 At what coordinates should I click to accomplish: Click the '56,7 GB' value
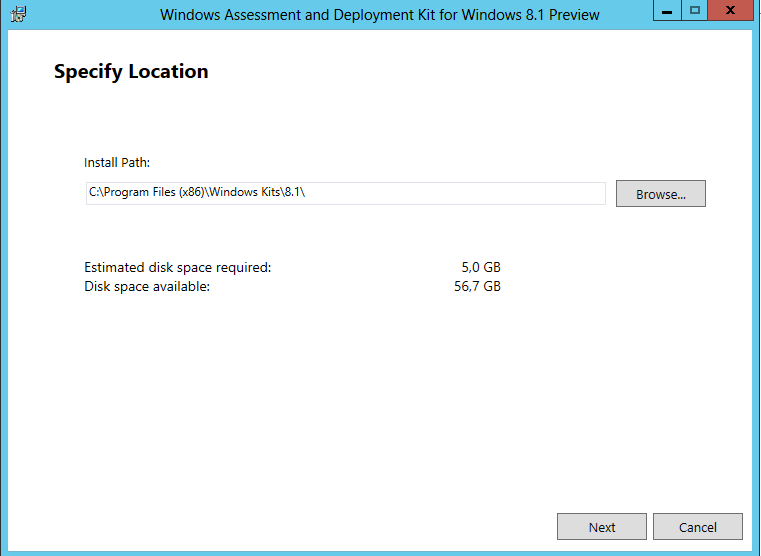pyautogui.click(x=478, y=287)
